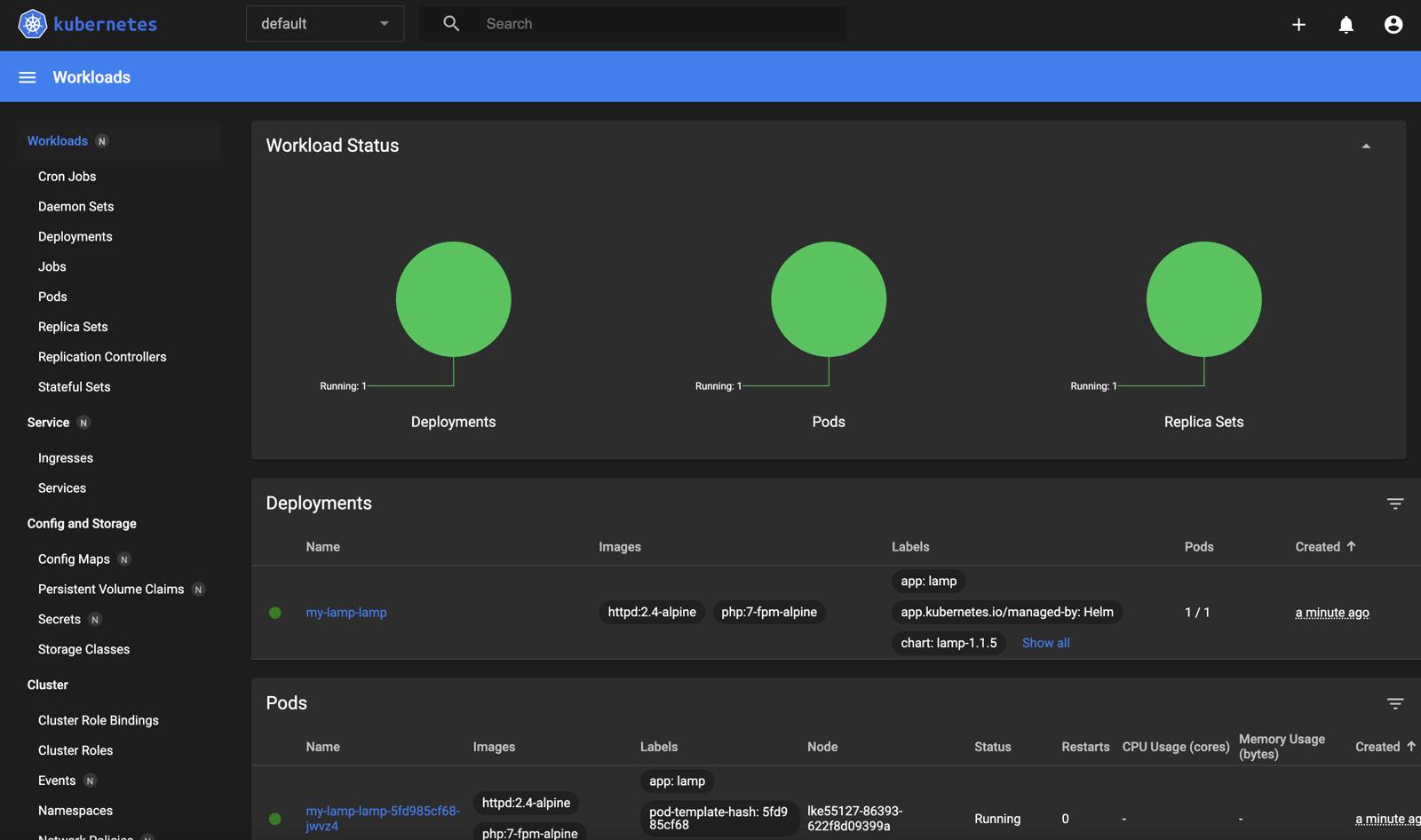The image size is (1421, 840).
Task: Open Cron Jobs in sidebar
Action: 67,177
